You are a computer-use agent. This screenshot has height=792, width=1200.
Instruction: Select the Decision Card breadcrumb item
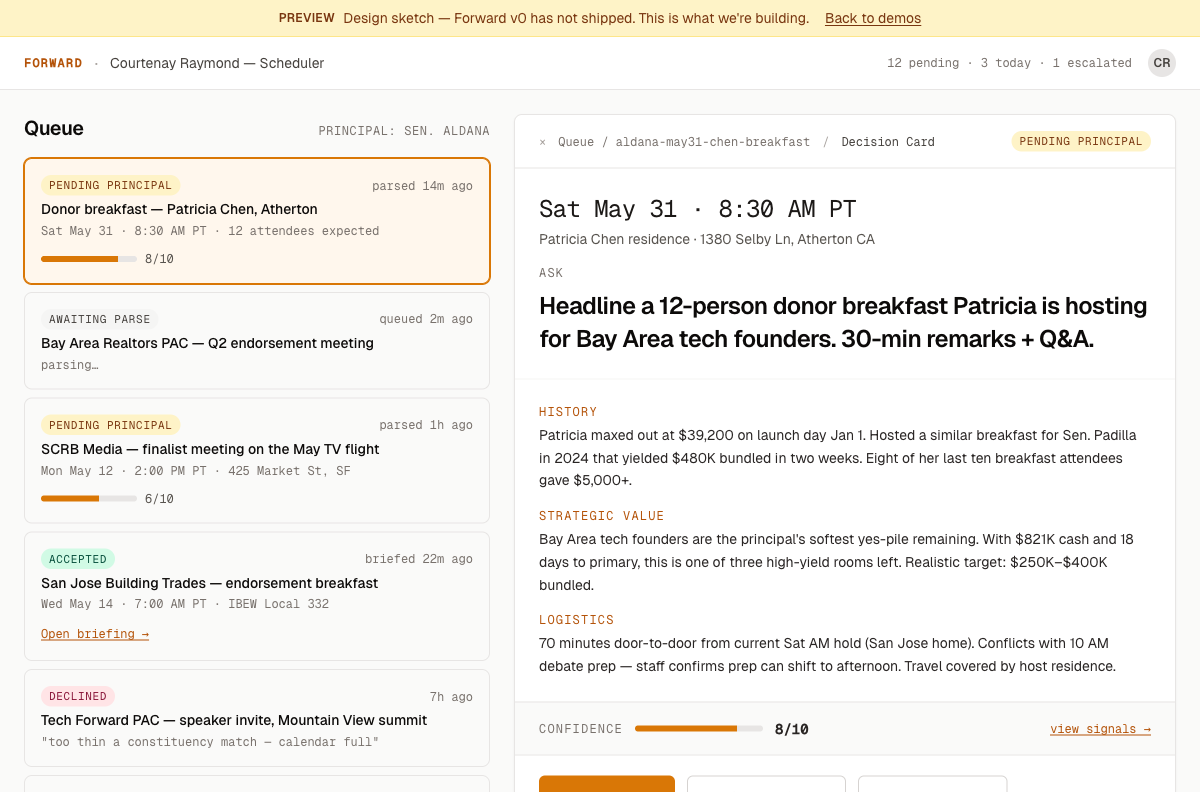pyautogui.click(x=888, y=142)
